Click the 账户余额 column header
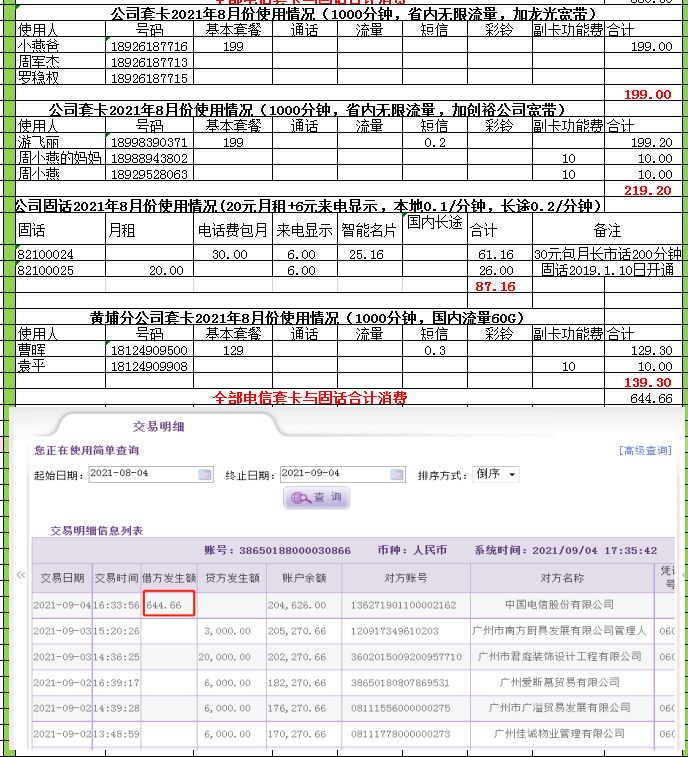This screenshot has height=757, width=688. [x=303, y=577]
